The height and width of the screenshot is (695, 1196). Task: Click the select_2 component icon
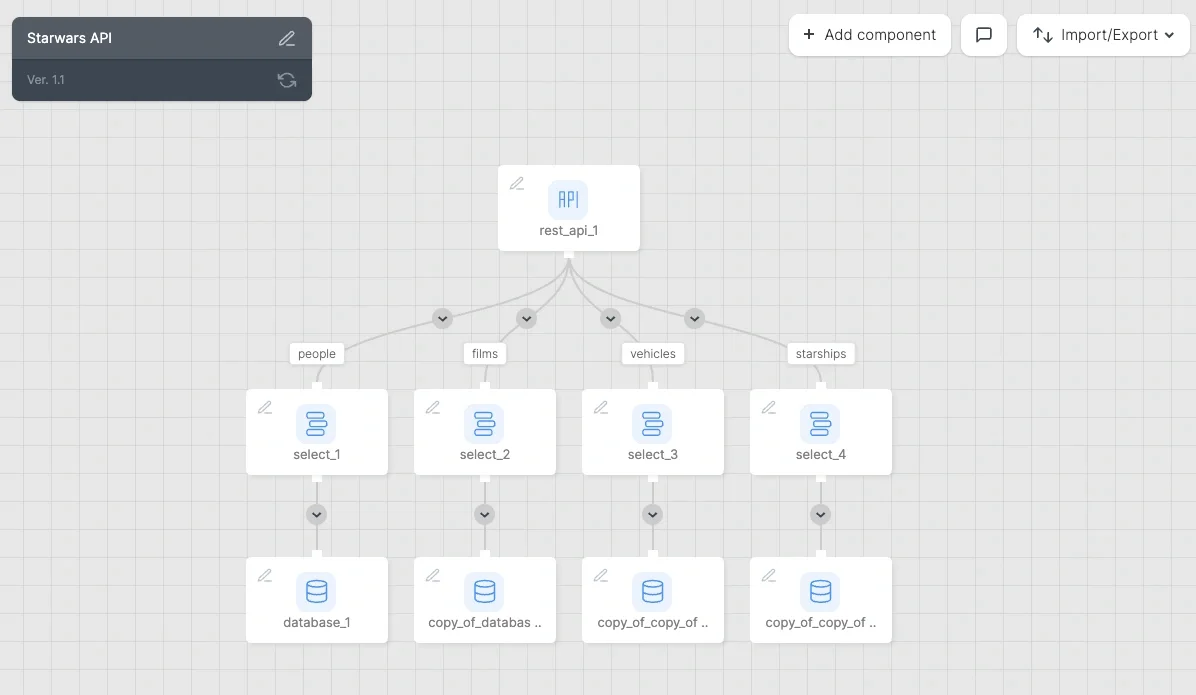point(484,423)
